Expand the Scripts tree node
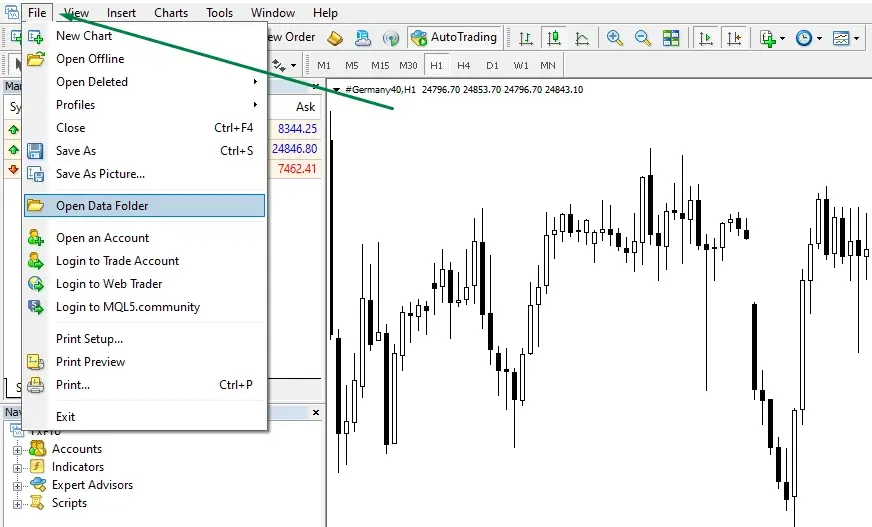Screen dimensions: 872x527 pos(17,504)
